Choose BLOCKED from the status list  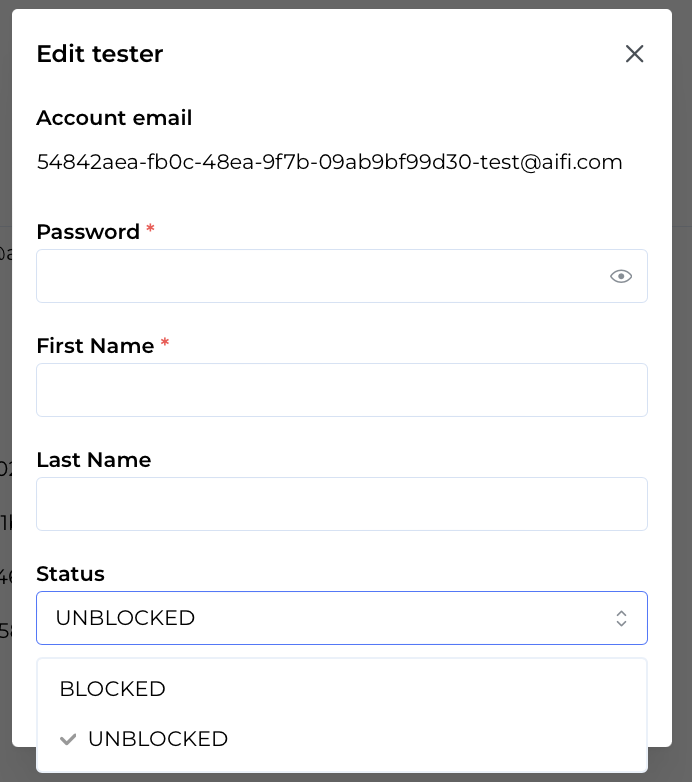click(x=112, y=689)
